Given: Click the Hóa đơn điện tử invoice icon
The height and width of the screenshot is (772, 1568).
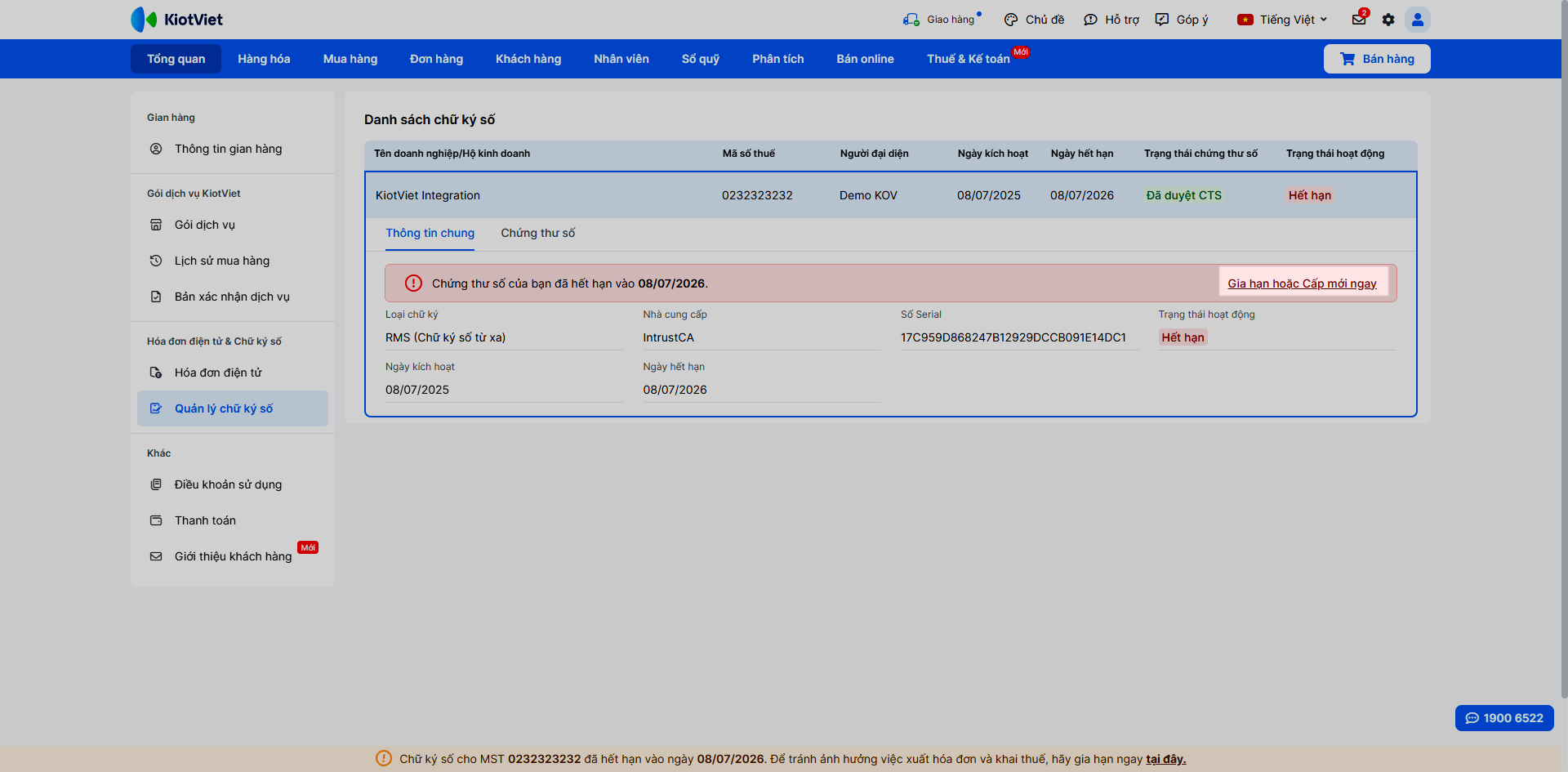Looking at the screenshot, I should coord(156,373).
